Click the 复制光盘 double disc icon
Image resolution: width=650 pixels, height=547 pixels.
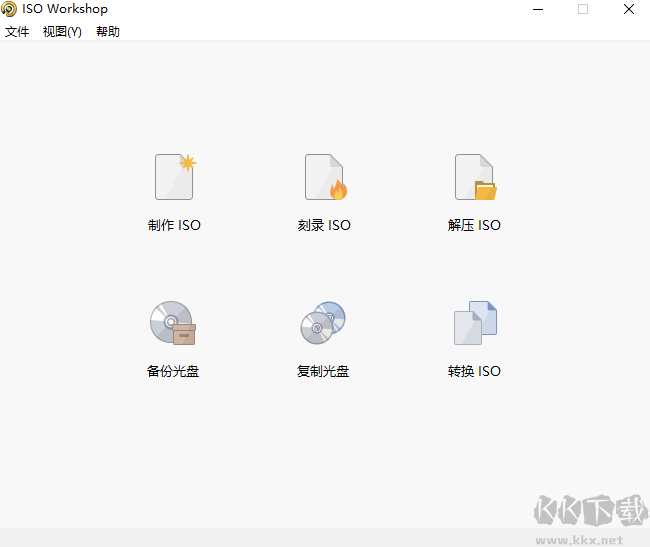point(323,323)
